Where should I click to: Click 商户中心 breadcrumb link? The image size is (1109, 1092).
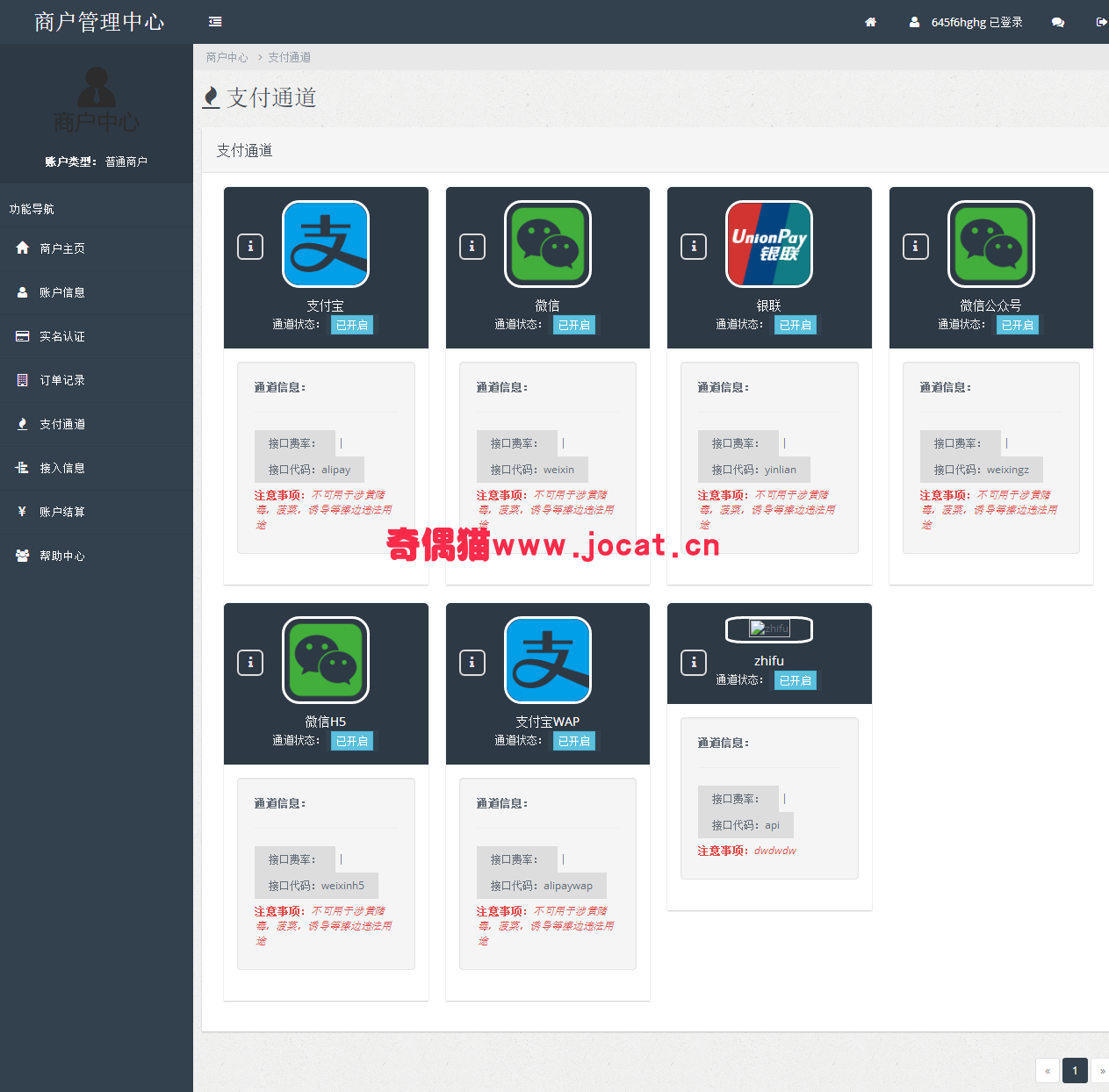227,57
